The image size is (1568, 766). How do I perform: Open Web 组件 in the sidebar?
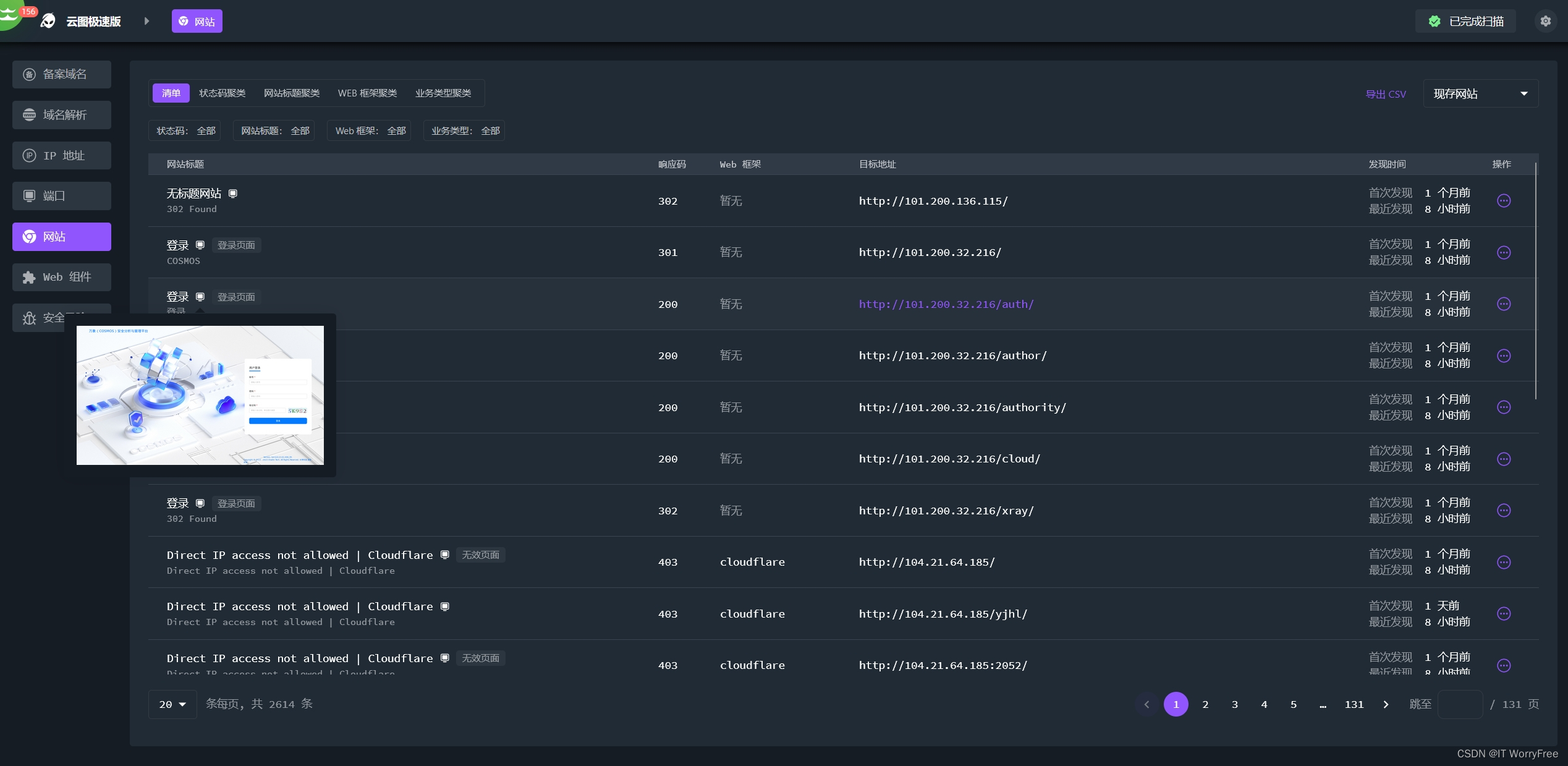tap(62, 277)
